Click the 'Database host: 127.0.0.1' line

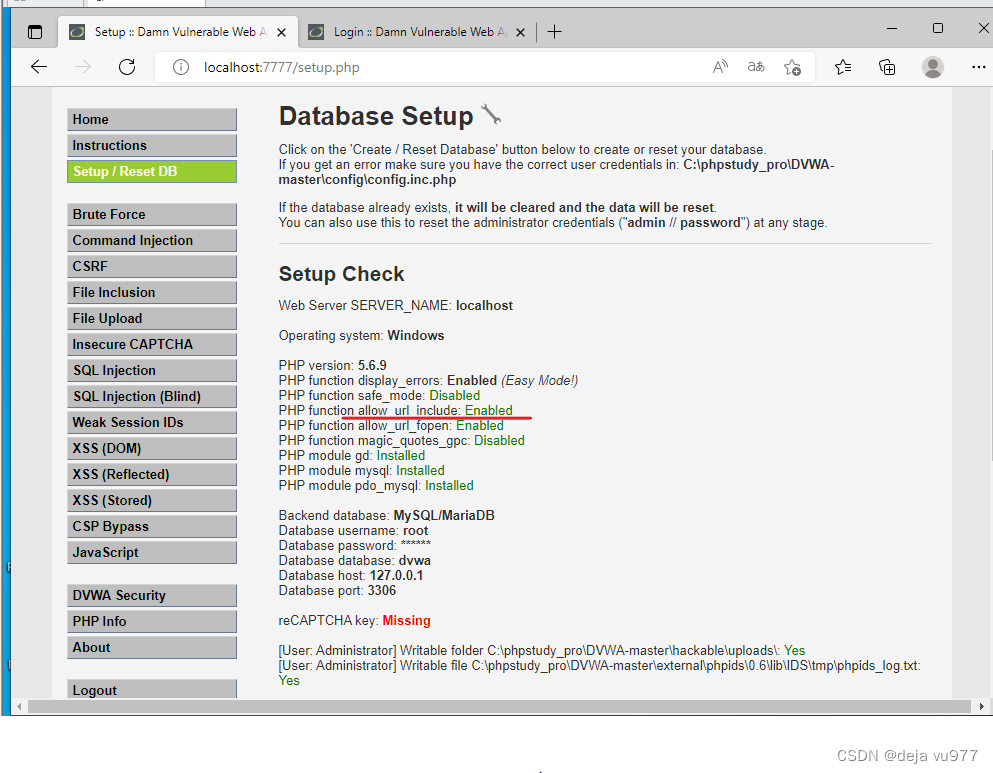351,575
